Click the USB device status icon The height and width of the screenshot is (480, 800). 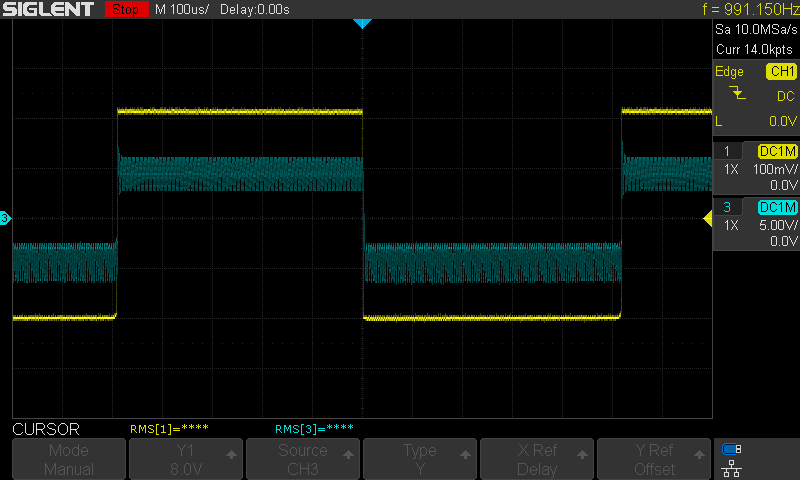732,449
